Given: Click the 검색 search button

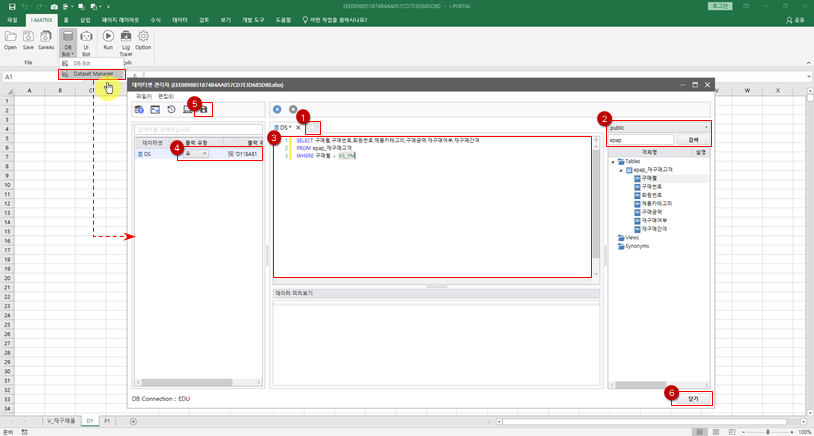Looking at the screenshot, I should coord(693,140).
